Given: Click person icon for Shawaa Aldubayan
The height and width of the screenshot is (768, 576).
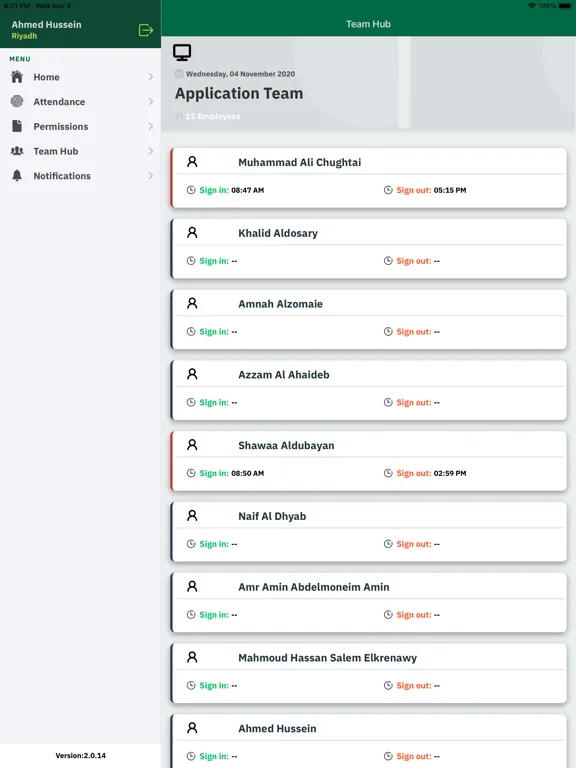Looking at the screenshot, I should [x=192, y=445].
